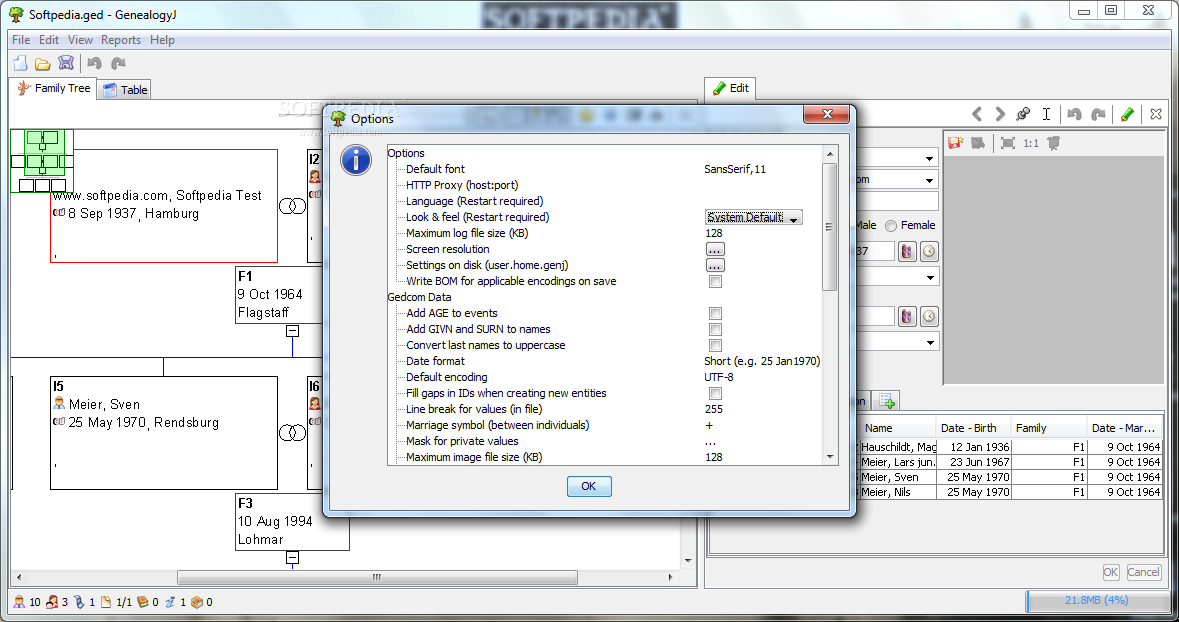This screenshot has height=622, width=1179.
Task: Click the add-tab icon with green plus
Action: 887,400
